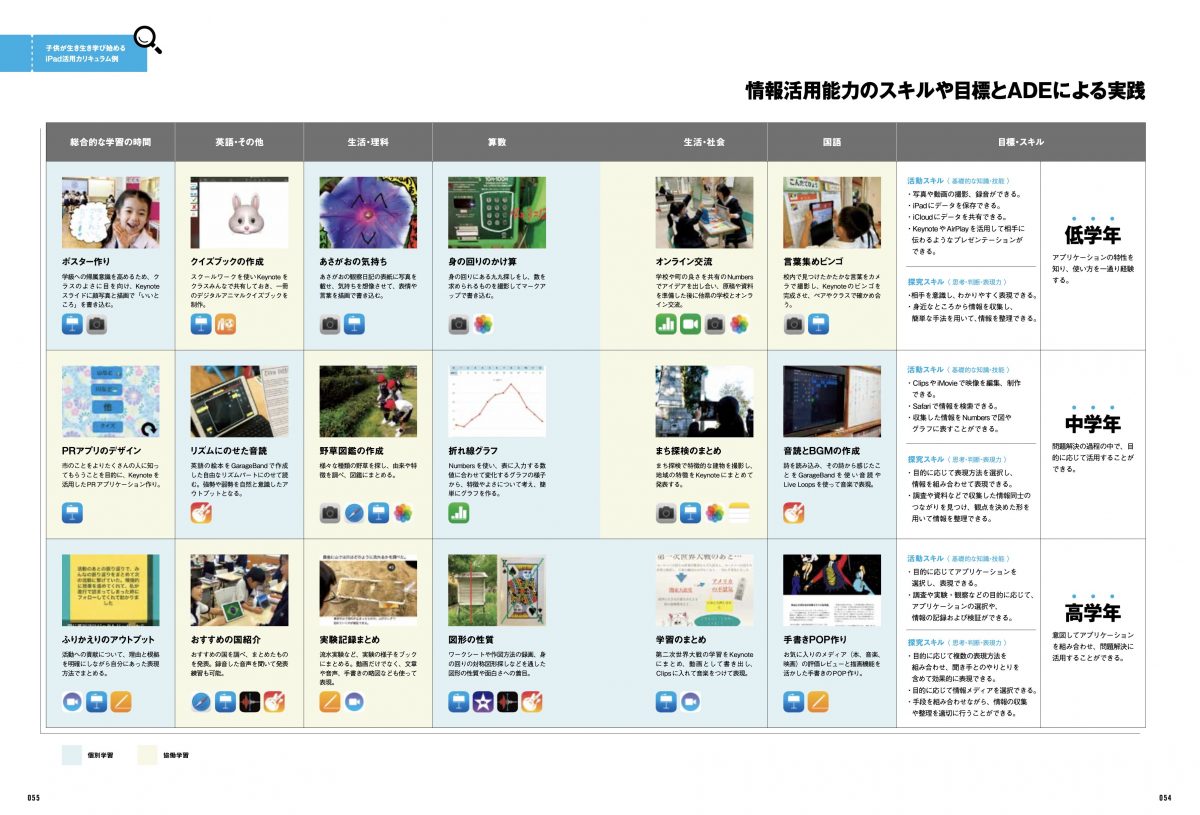
Task: Click the Numbers icon under 折れ線グラフ
Action: click(459, 513)
